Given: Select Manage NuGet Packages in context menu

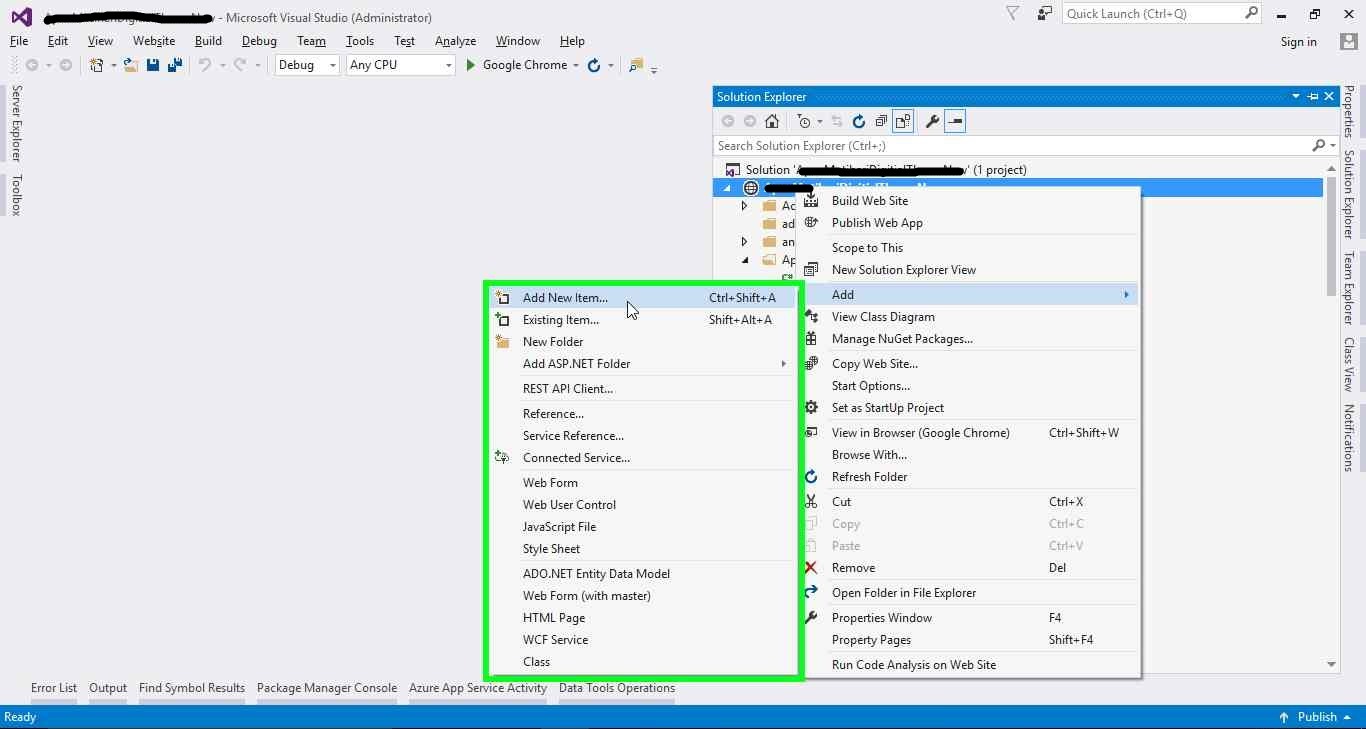Looking at the screenshot, I should tap(969, 339).
